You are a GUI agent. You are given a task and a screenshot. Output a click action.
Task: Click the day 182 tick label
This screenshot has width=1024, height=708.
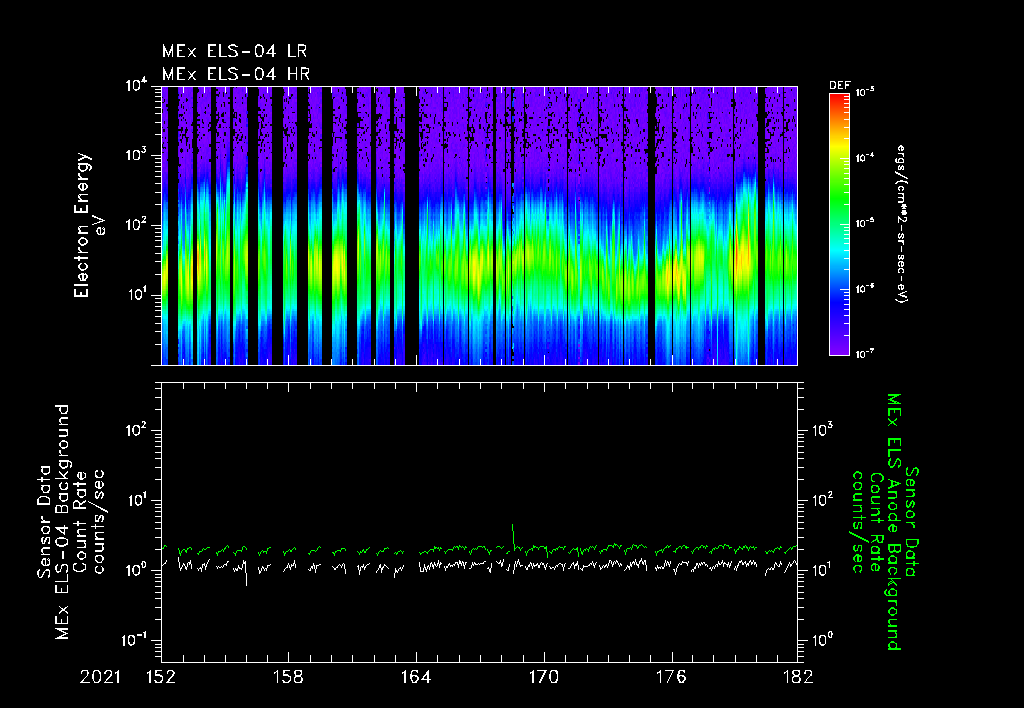pos(798,677)
